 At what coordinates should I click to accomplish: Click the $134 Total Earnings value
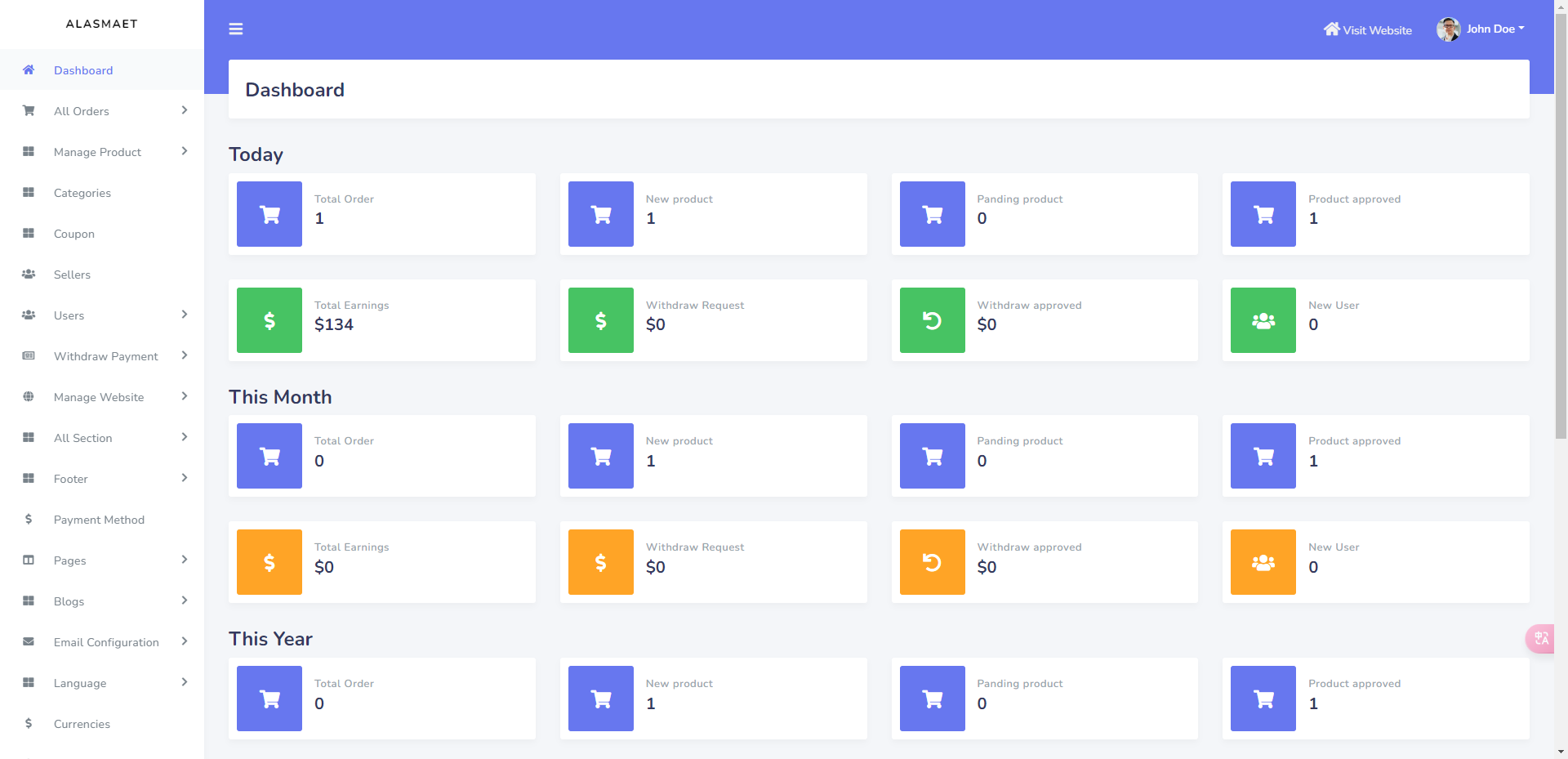pyautogui.click(x=334, y=324)
